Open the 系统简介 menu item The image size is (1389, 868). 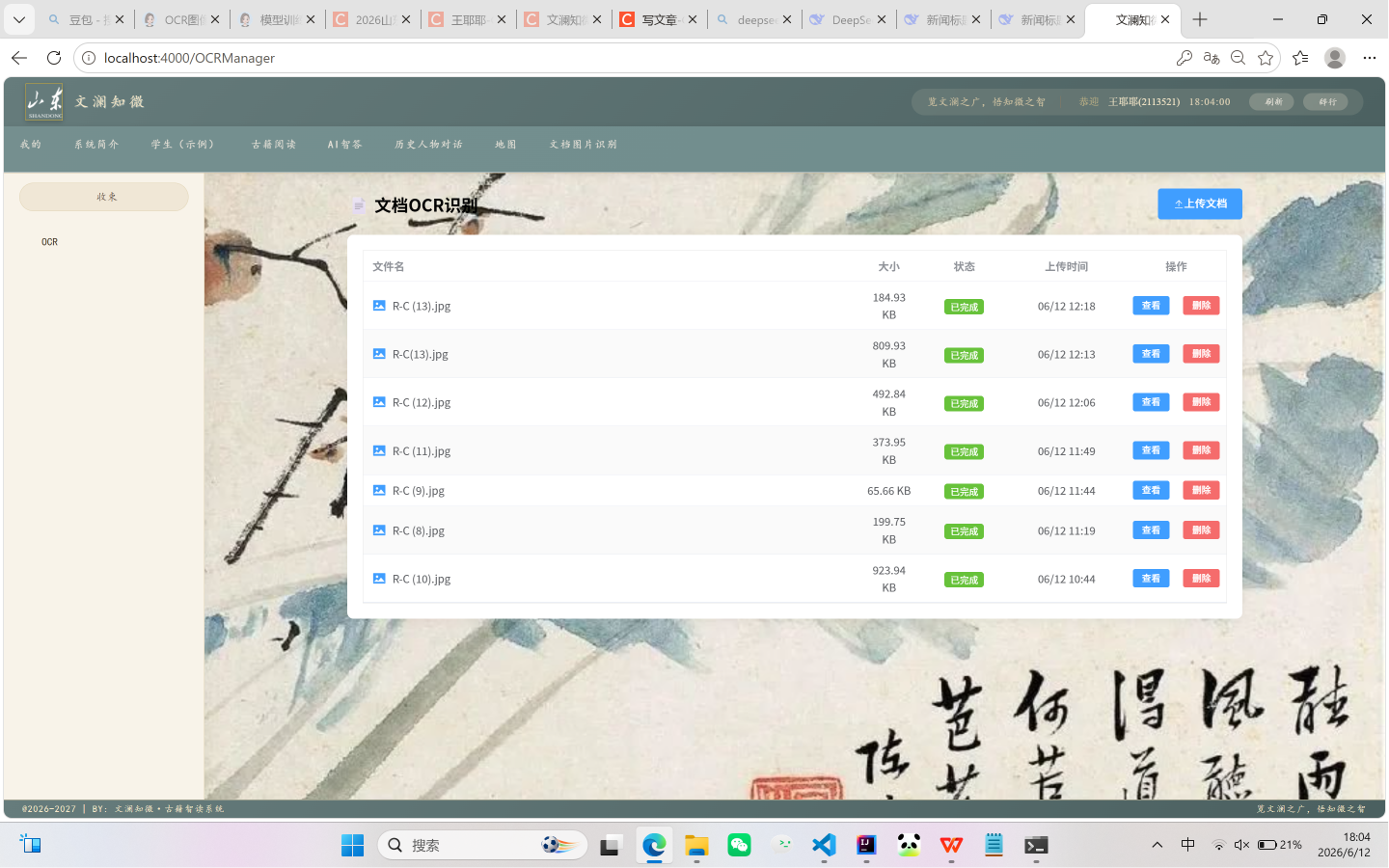point(96,145)
